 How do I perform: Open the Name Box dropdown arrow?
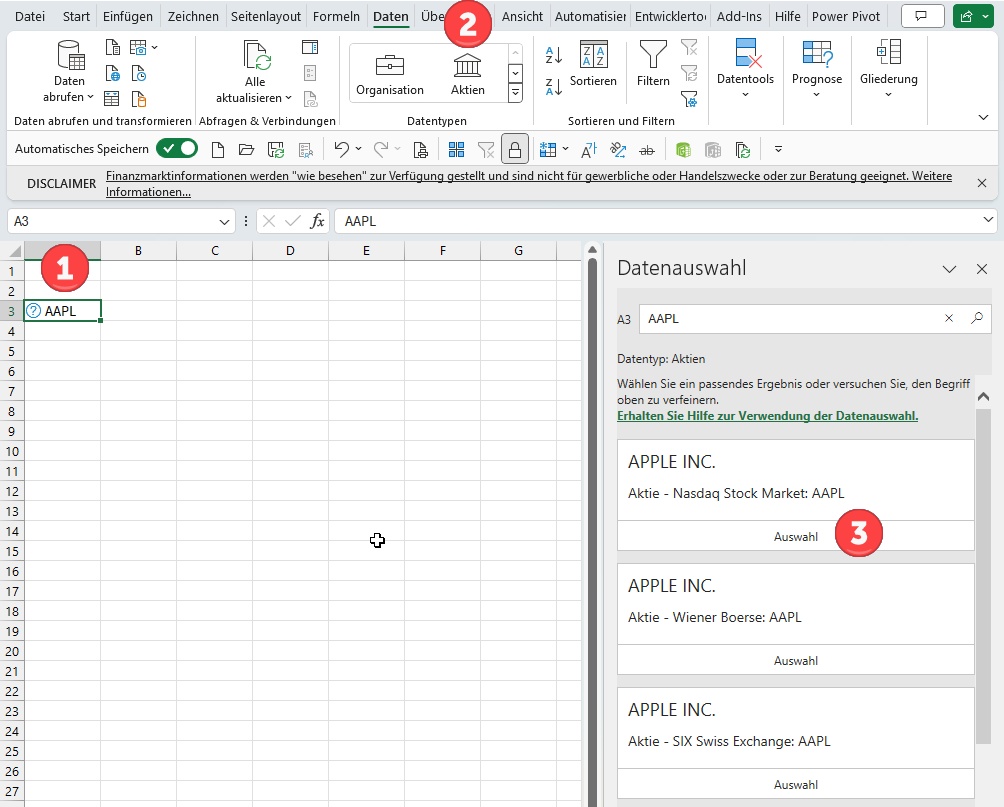[224, 222]
